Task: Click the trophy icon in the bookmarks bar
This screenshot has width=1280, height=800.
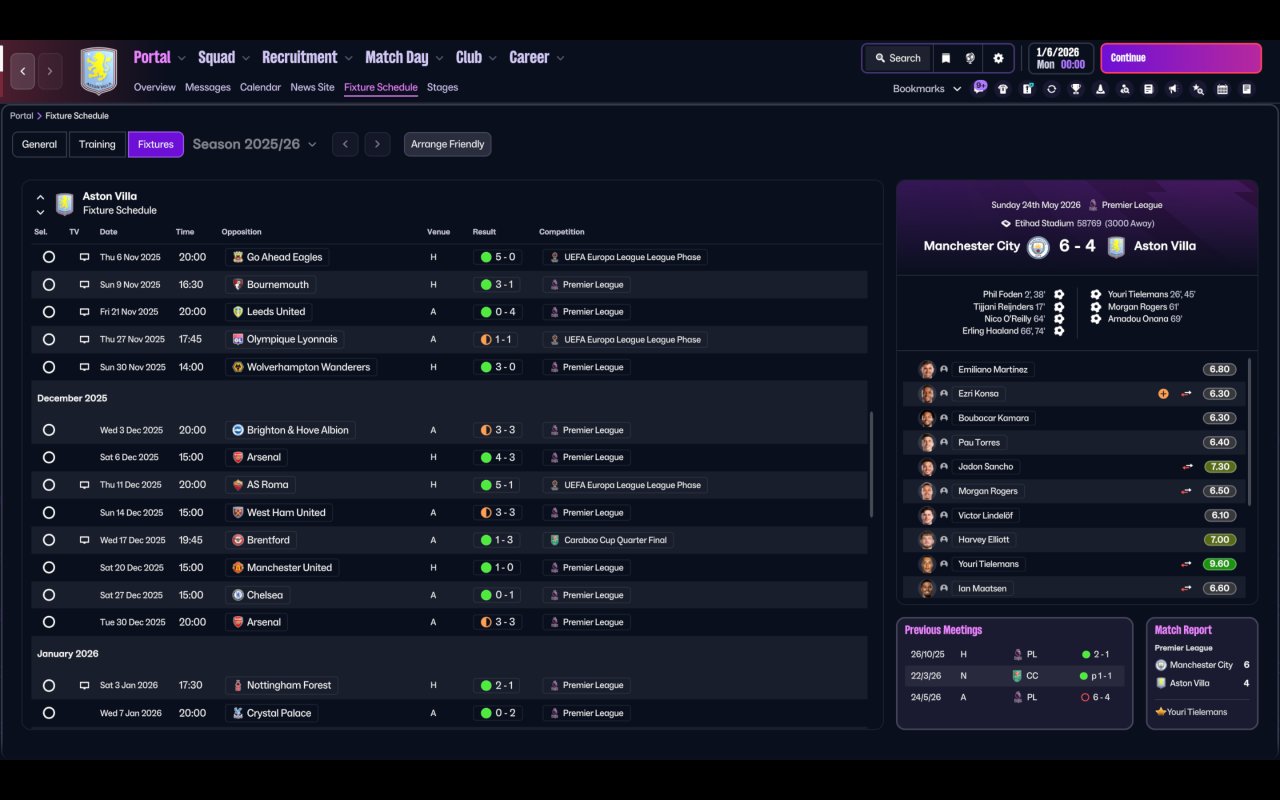Action: (1076, 89)
